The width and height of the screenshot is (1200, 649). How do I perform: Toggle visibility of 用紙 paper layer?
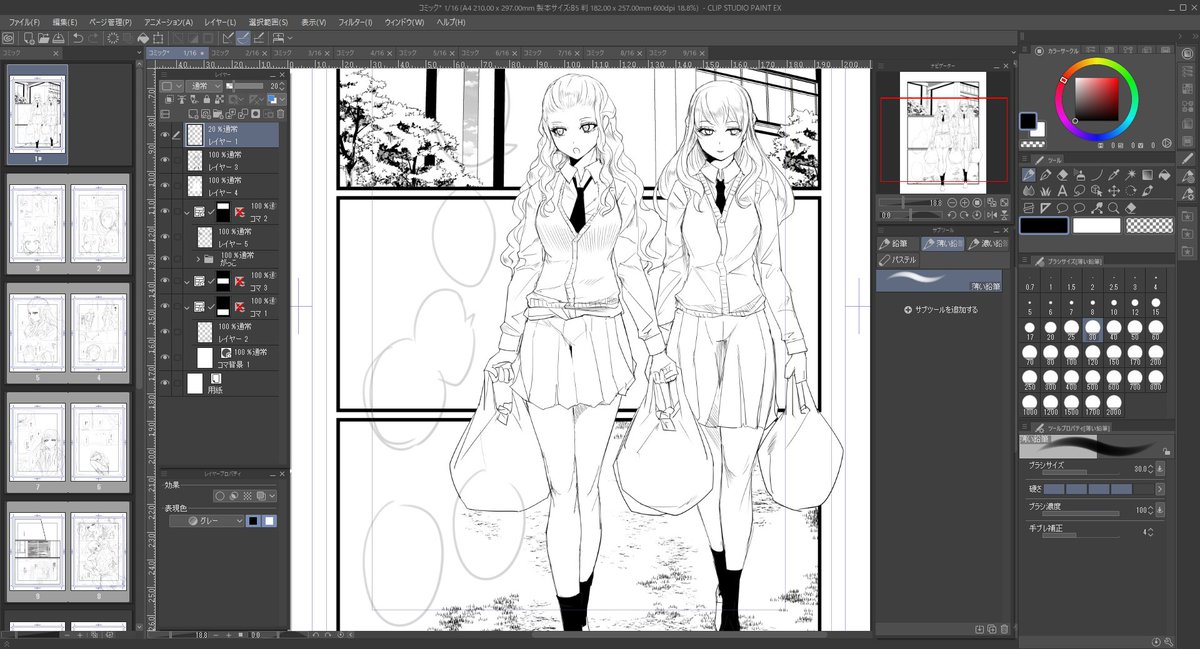[x=165, y=383]
